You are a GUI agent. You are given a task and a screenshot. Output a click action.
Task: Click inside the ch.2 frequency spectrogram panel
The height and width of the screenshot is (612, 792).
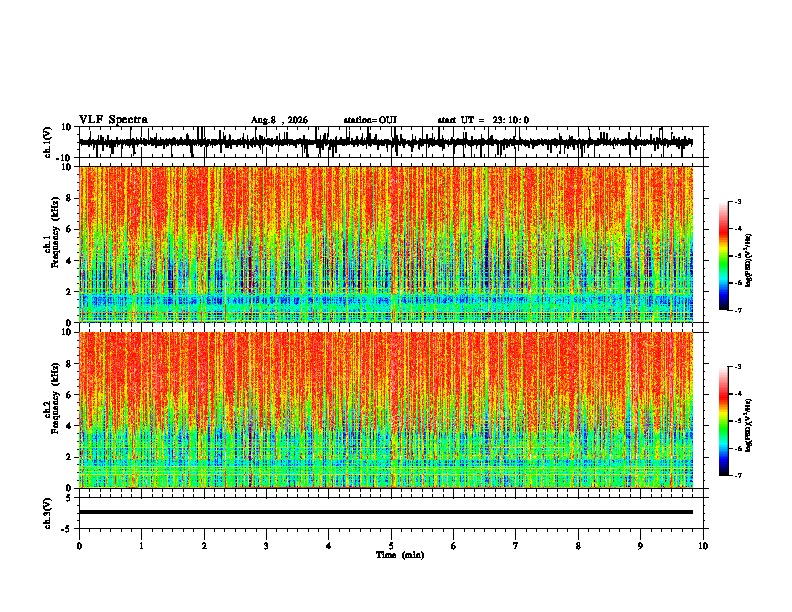coord(386,410)
